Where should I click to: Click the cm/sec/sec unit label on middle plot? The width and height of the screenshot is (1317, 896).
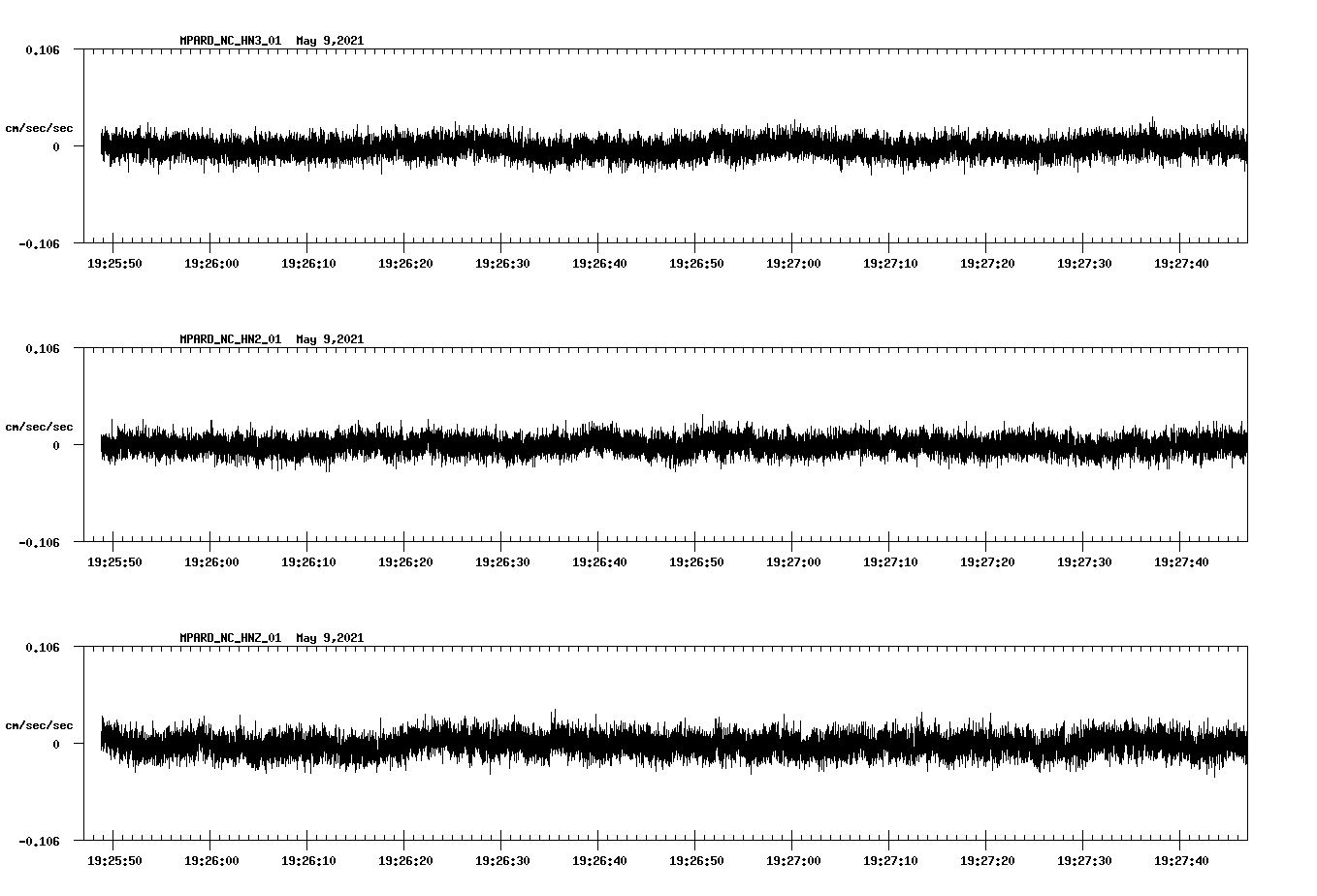39,426
